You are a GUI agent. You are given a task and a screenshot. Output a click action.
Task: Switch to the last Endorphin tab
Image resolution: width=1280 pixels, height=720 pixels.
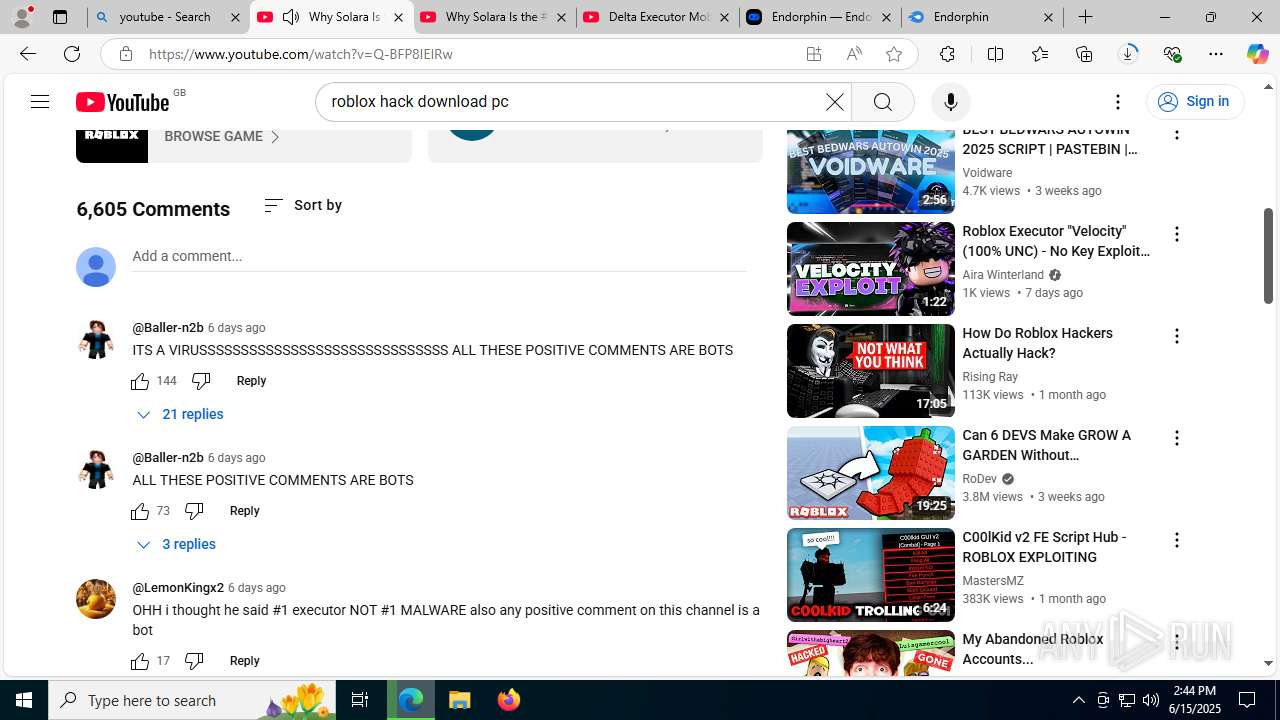tap(982, 17)
